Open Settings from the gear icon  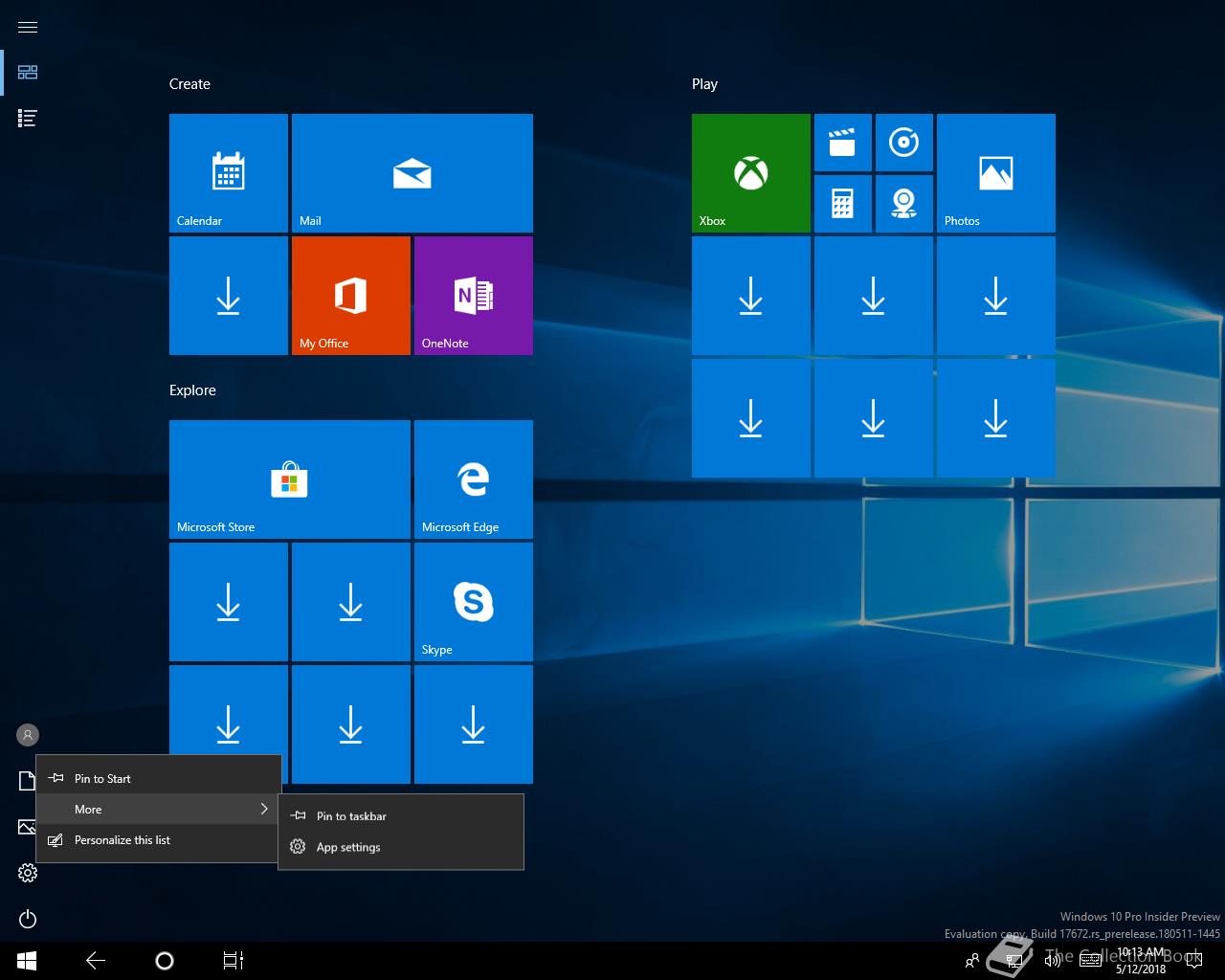(28, 873)
